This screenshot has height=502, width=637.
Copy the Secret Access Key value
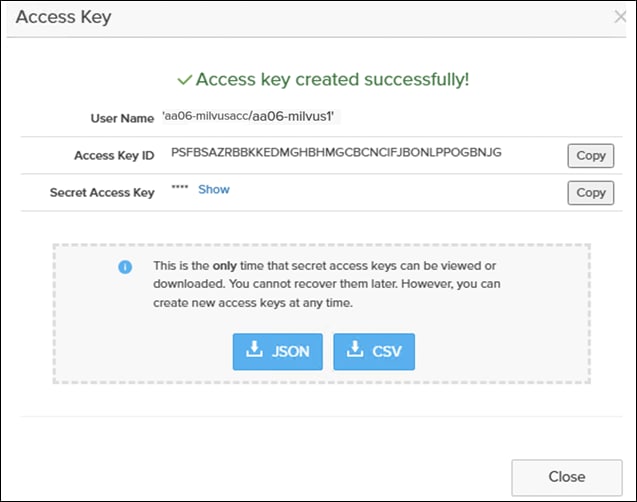click(x=591, y=193)
